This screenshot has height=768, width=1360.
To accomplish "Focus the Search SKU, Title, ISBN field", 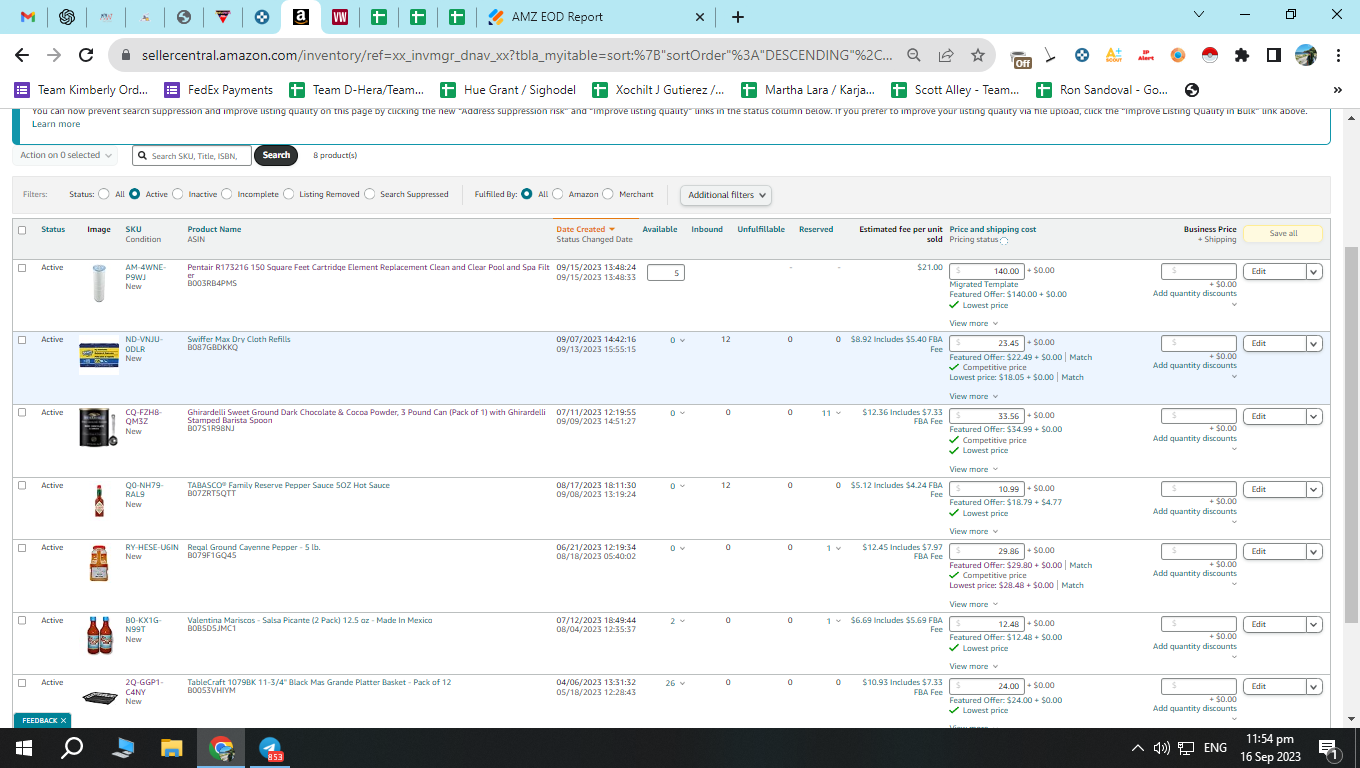I will click(192, 155).
